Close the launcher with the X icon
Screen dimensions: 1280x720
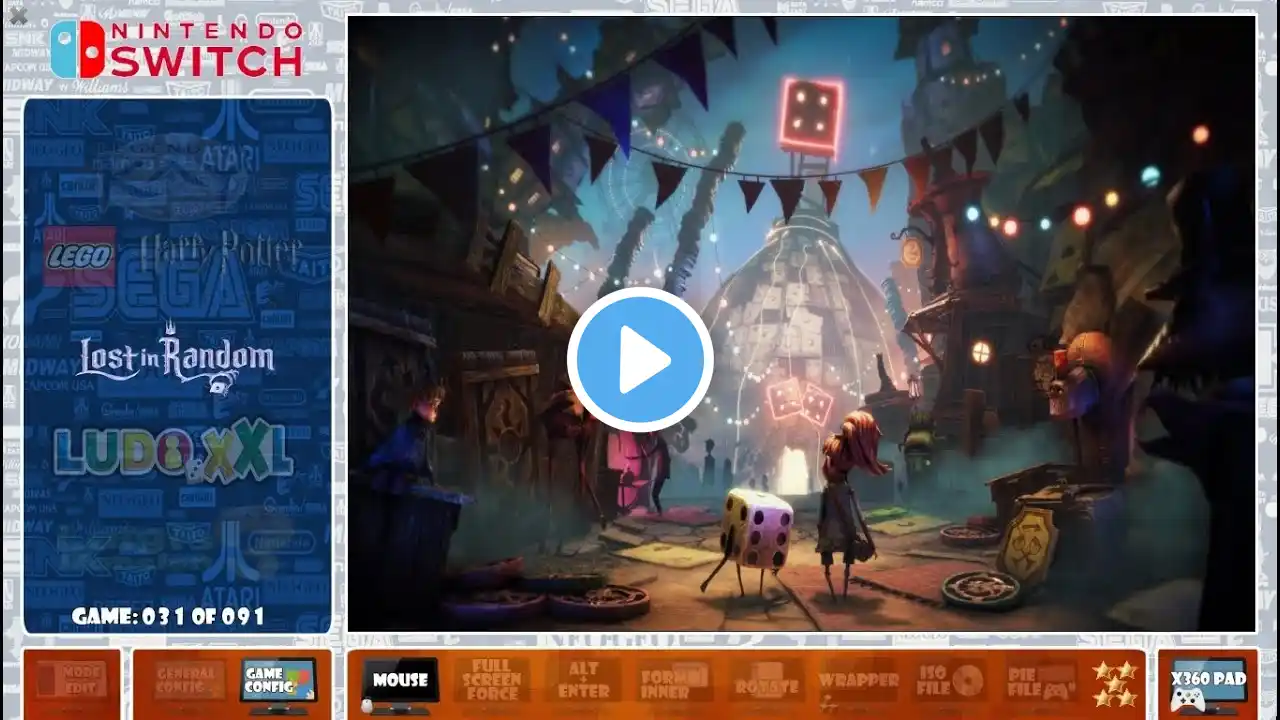[x=17, y=15]
